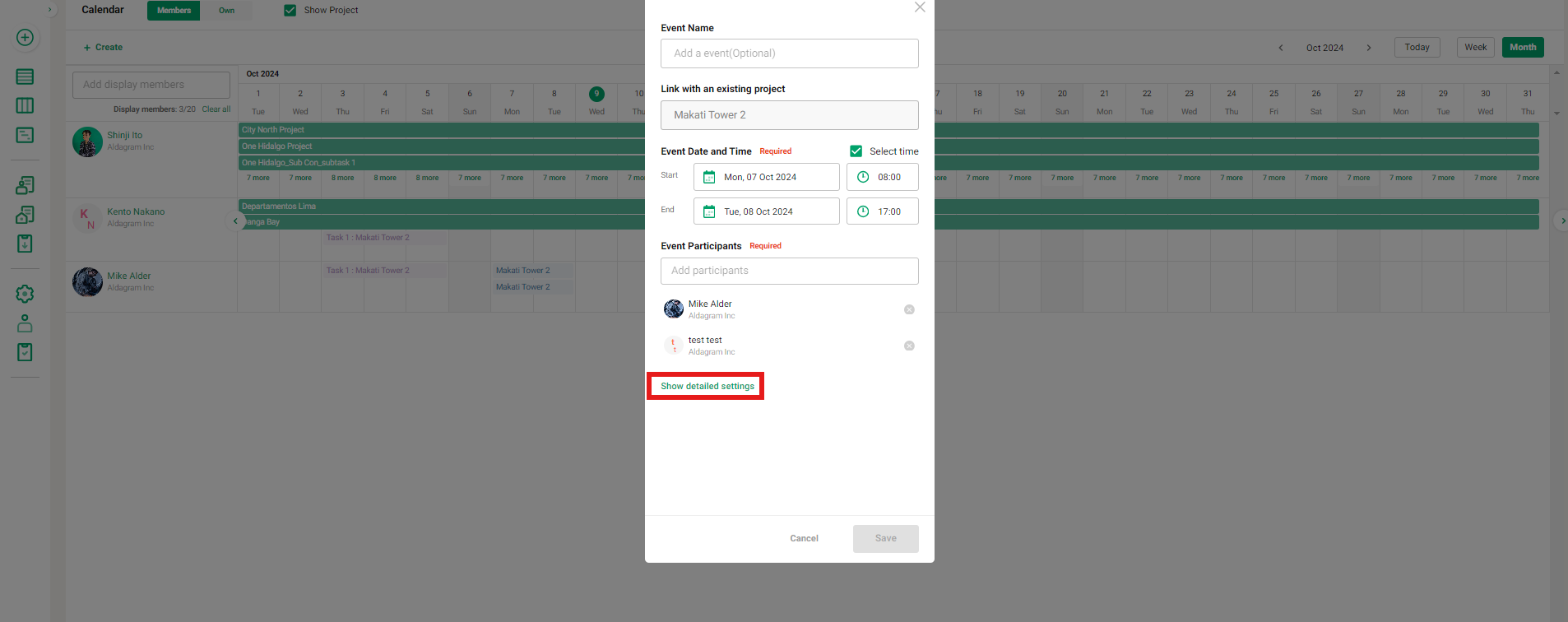Cancel the event dialog
The width and height of the screenshot is (1568, 622).
coord(804,538)
